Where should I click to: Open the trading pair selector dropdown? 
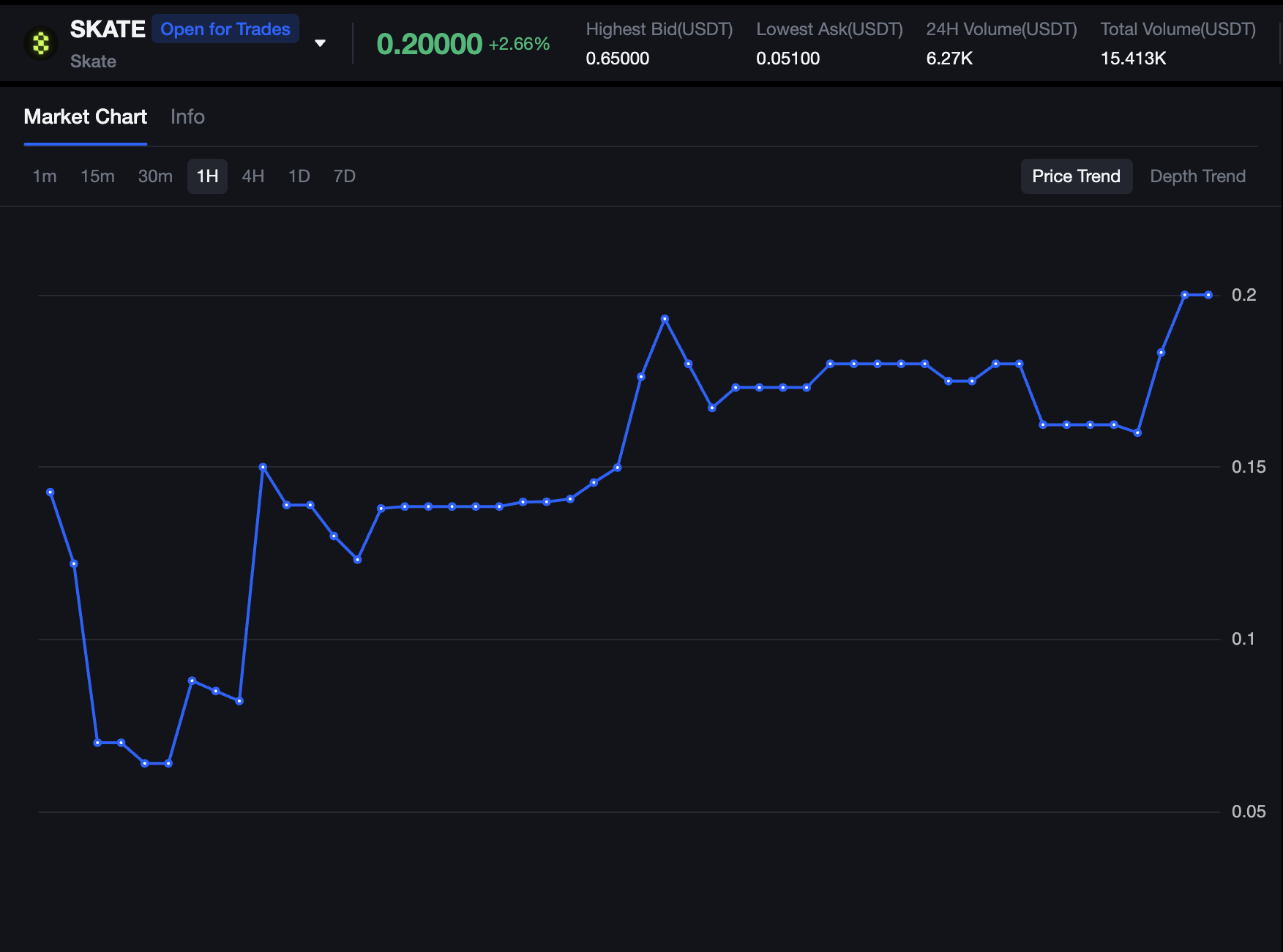point(320,42)
